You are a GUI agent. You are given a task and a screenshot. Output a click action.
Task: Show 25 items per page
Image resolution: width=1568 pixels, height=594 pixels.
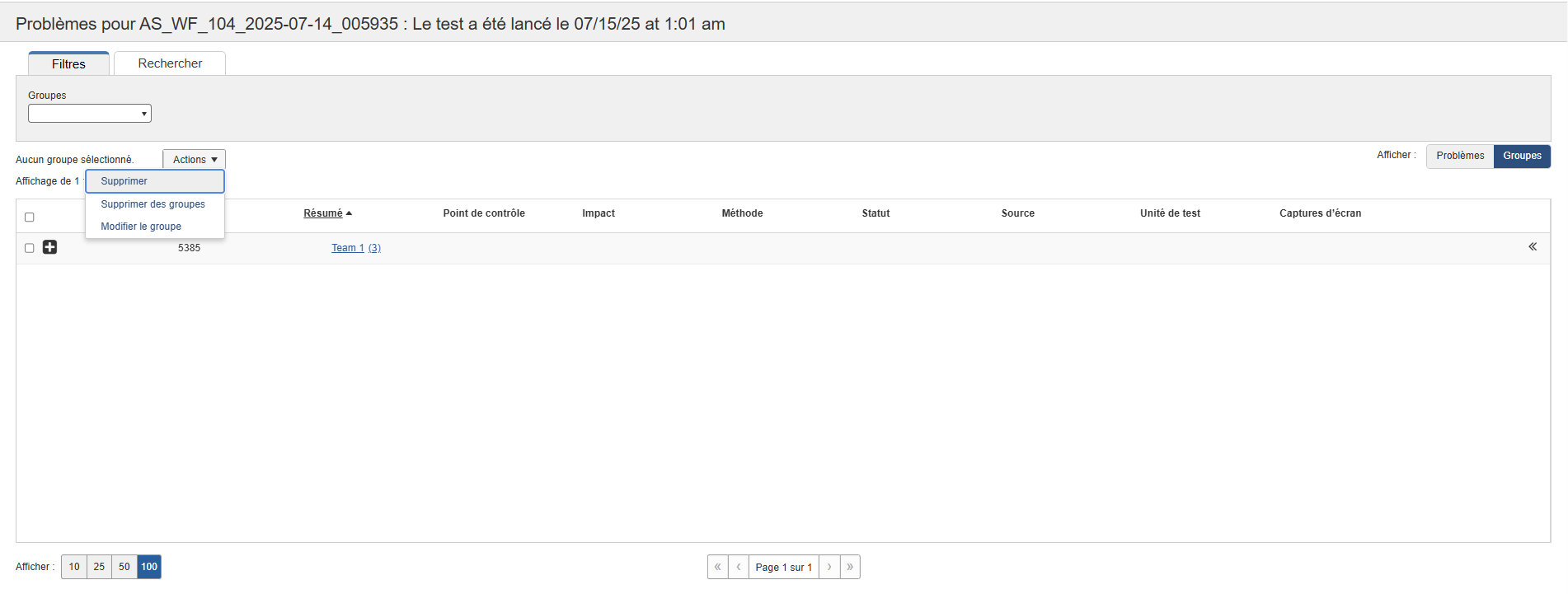coord(99,567)
